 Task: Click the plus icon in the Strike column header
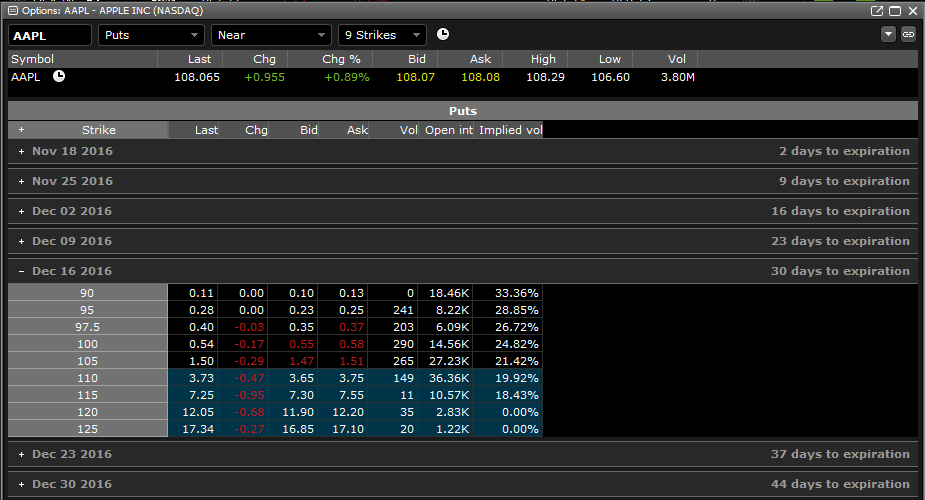(21, 130)
